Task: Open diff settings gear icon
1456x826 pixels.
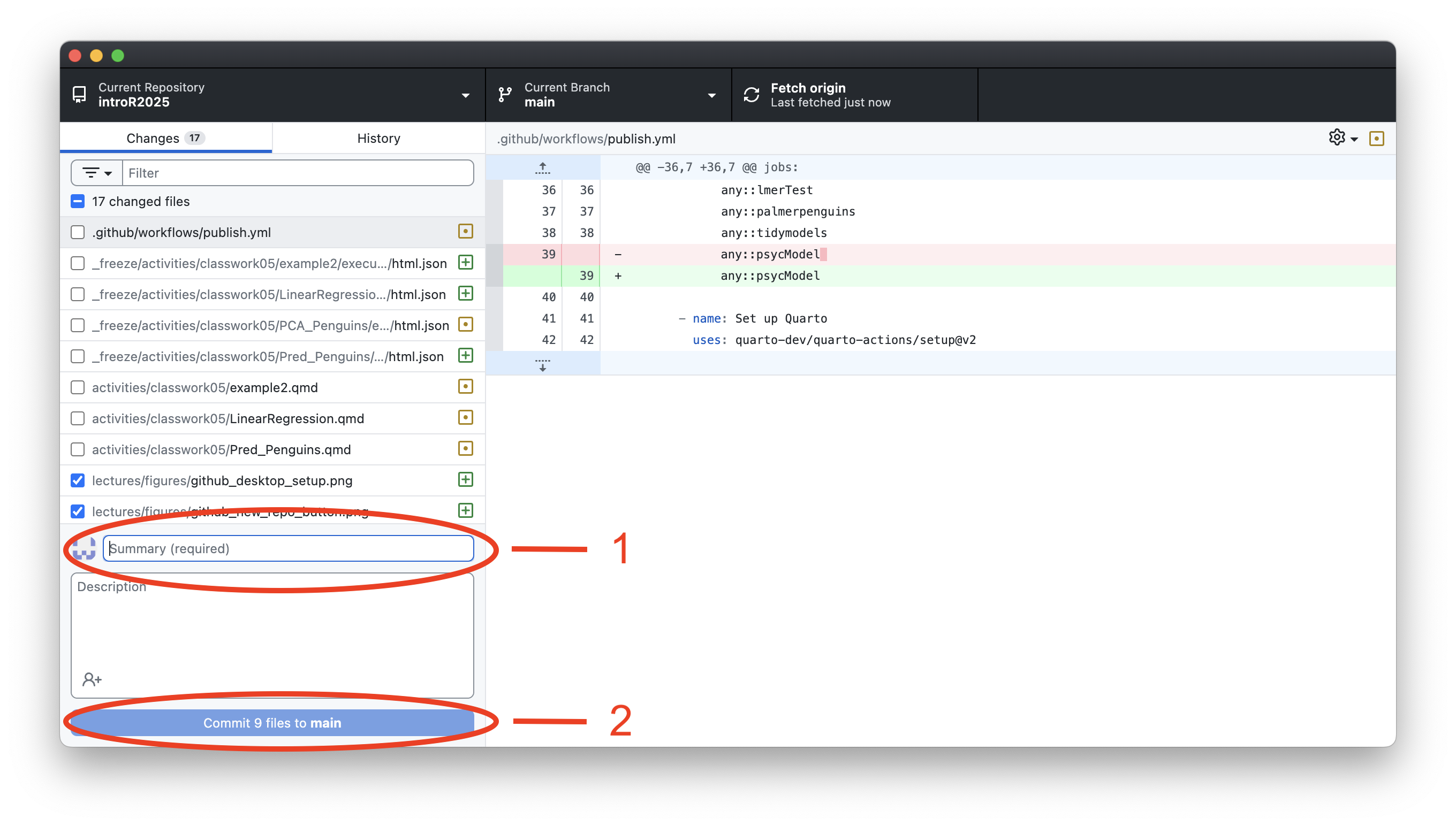Action: 1336,138
